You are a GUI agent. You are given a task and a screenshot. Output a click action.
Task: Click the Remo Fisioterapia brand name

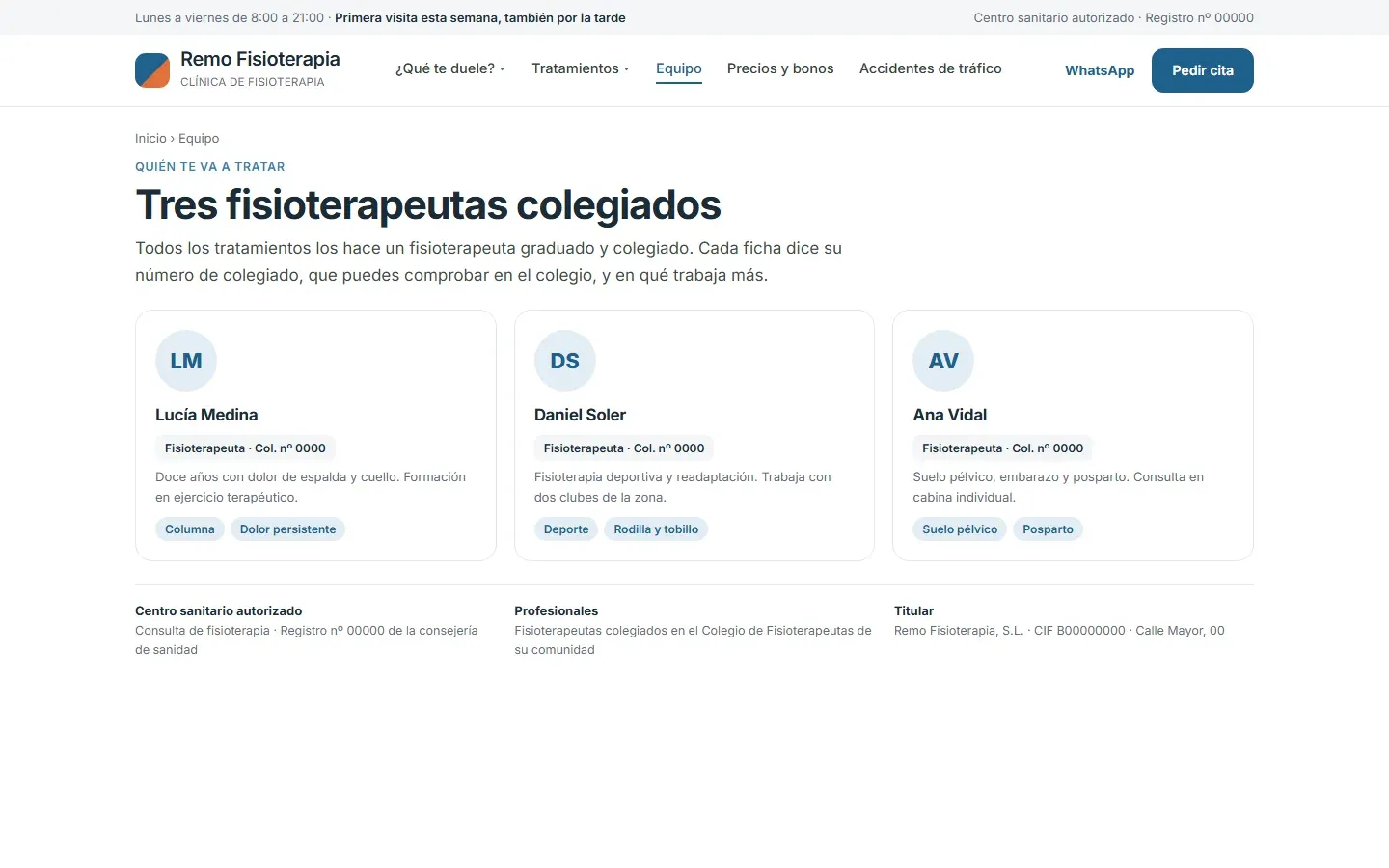(x=260, y=59)
